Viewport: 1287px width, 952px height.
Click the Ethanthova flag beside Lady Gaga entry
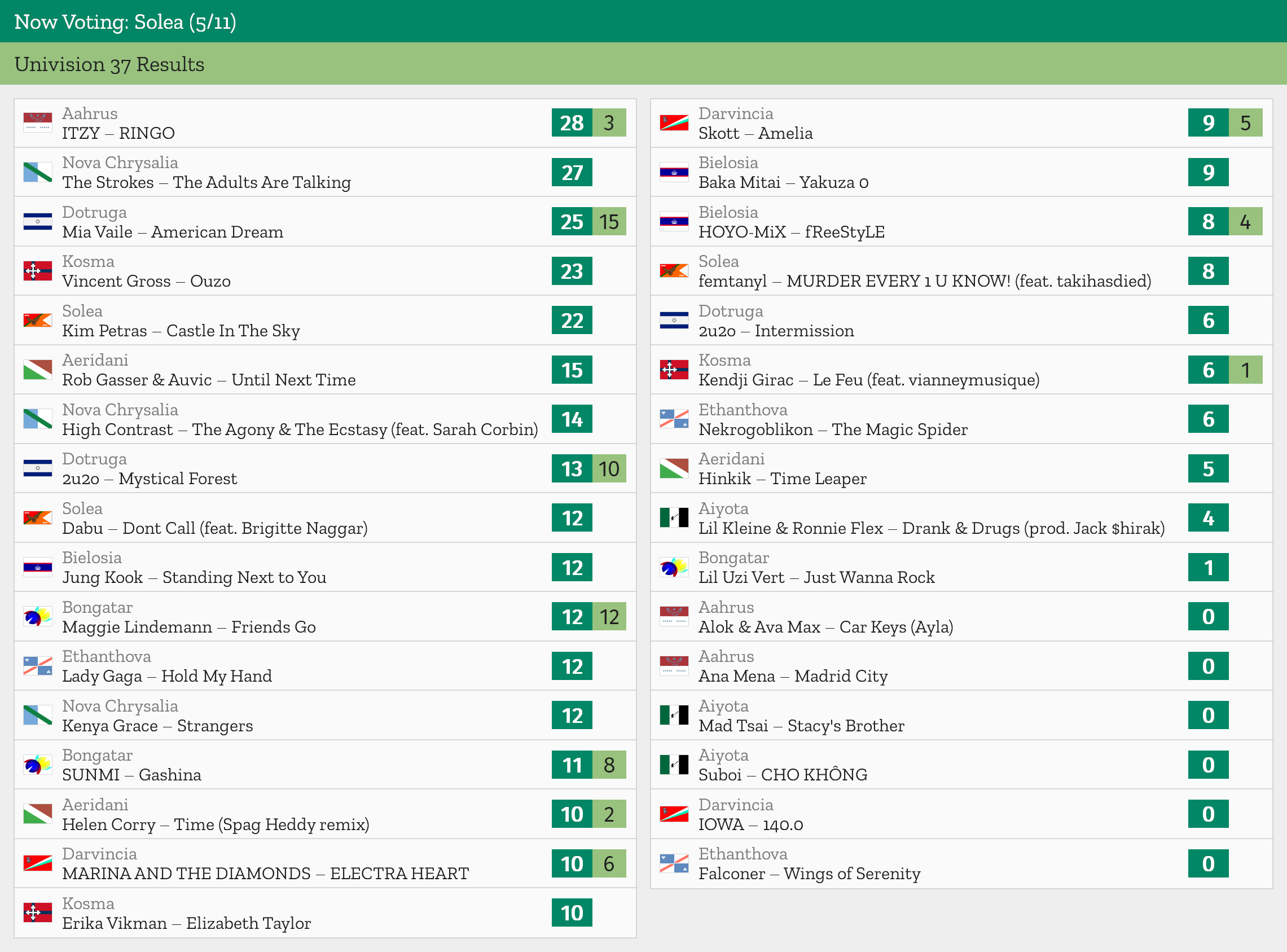coord(37,665)
